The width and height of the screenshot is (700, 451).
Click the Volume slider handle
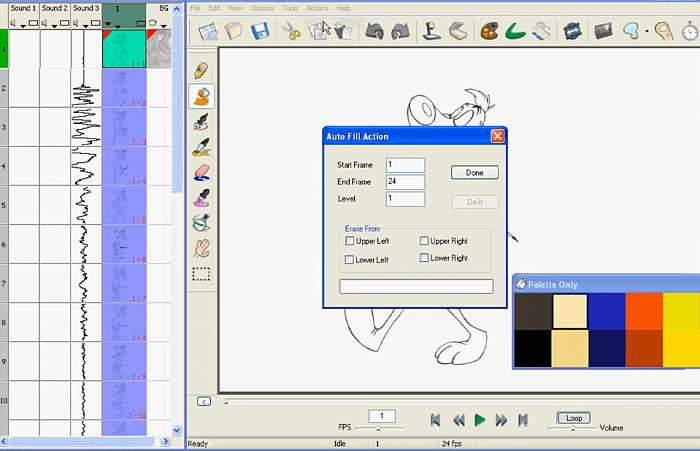pos(573,428)
